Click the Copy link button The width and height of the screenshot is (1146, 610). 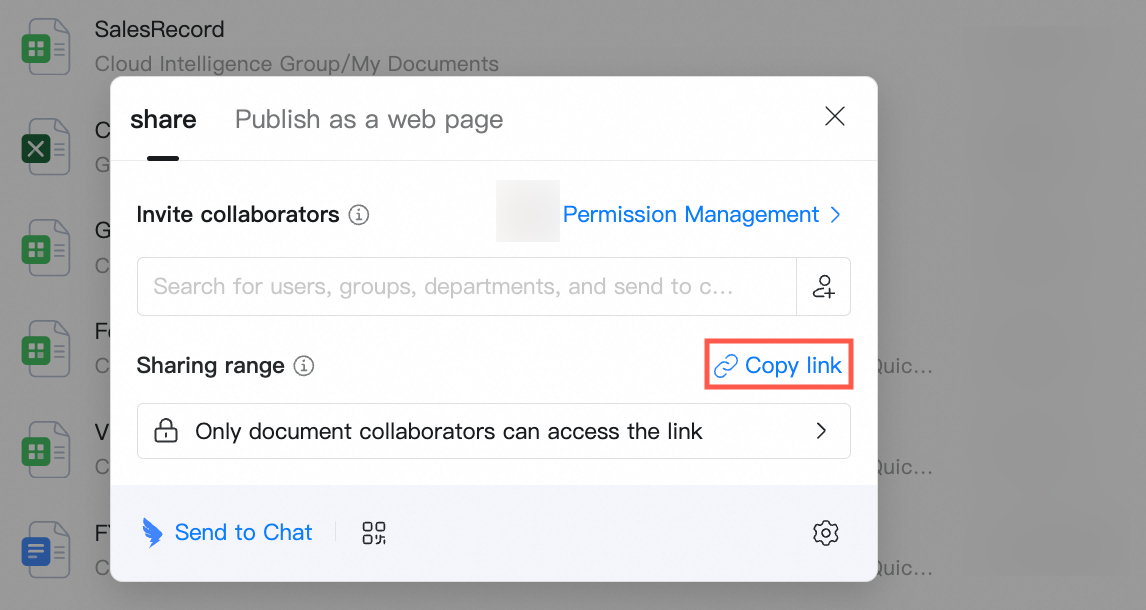pyautogui.click(x=778, y=365)
